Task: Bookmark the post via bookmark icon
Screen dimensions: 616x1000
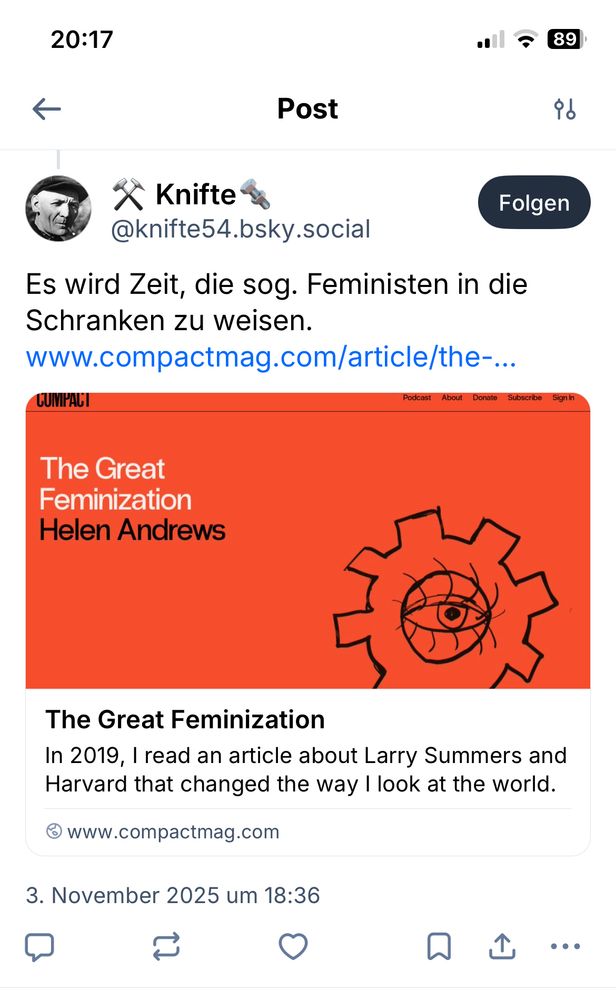Action: pos(437,945)
